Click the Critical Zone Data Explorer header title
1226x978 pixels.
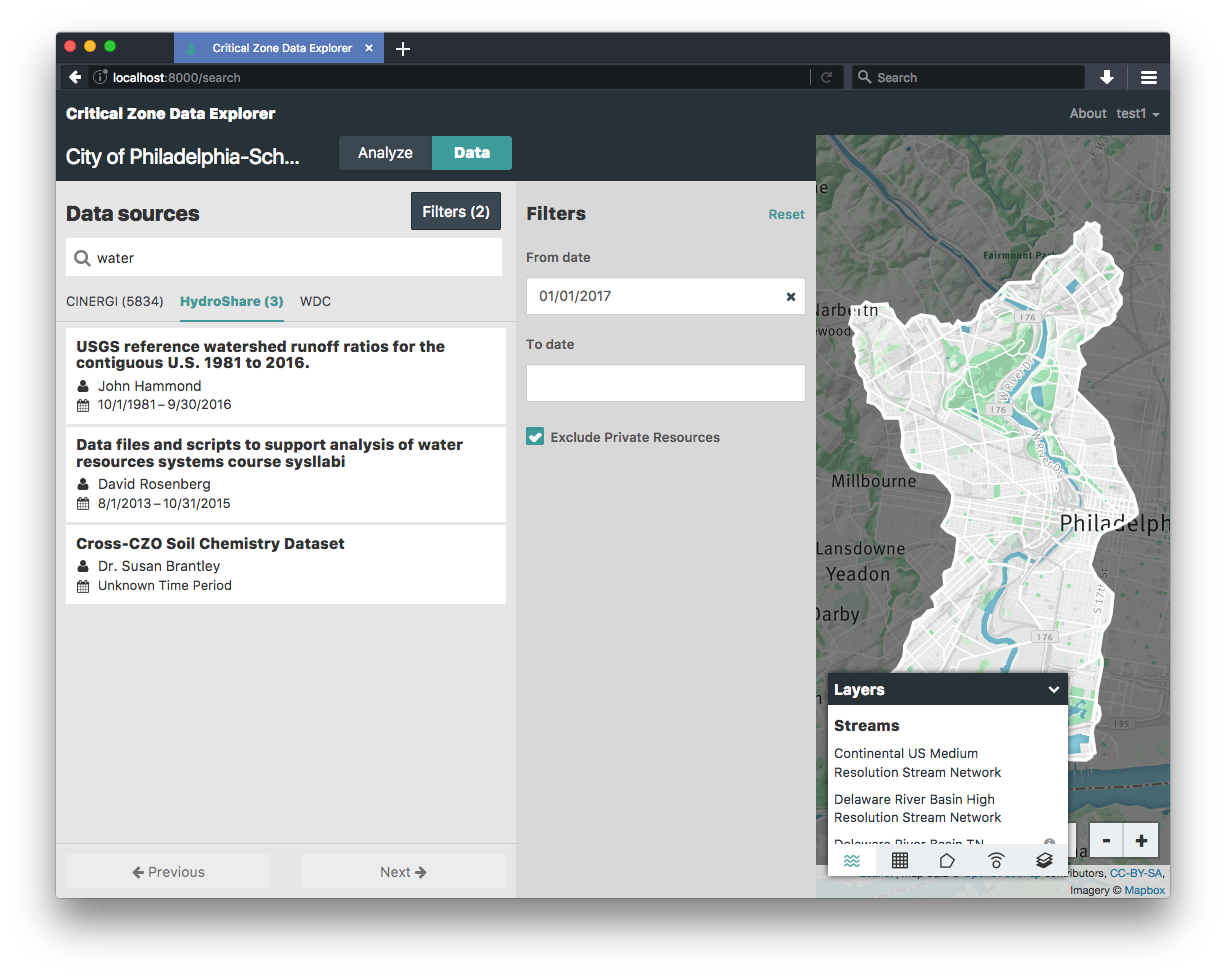[170, 114]
